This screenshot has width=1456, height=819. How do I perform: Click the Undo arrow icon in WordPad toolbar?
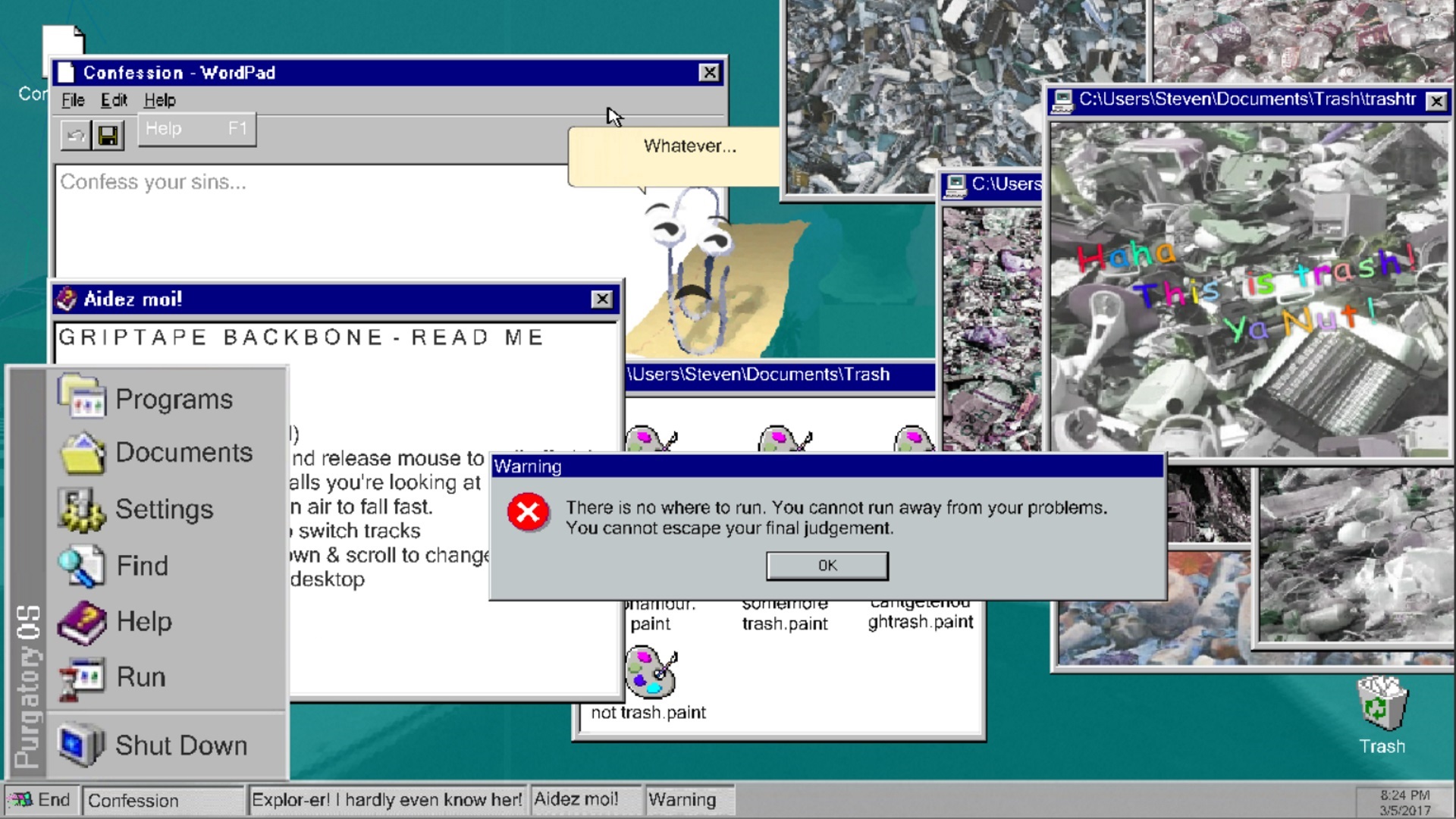[74, 133]
